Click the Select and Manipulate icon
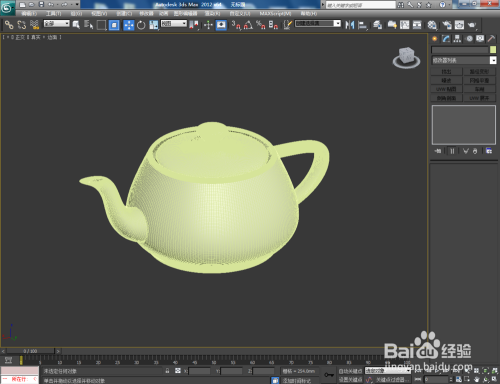This screenshot has width=500, height=384. click(208, 25)
